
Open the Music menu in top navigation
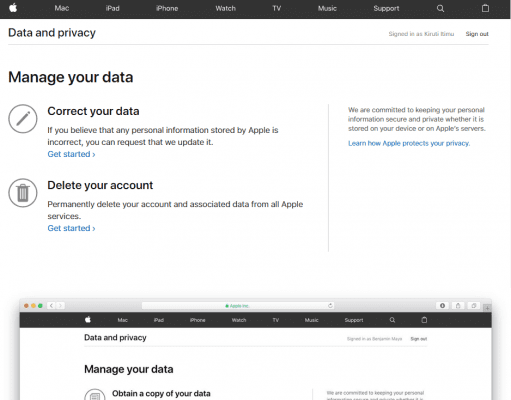click(327, 8)
